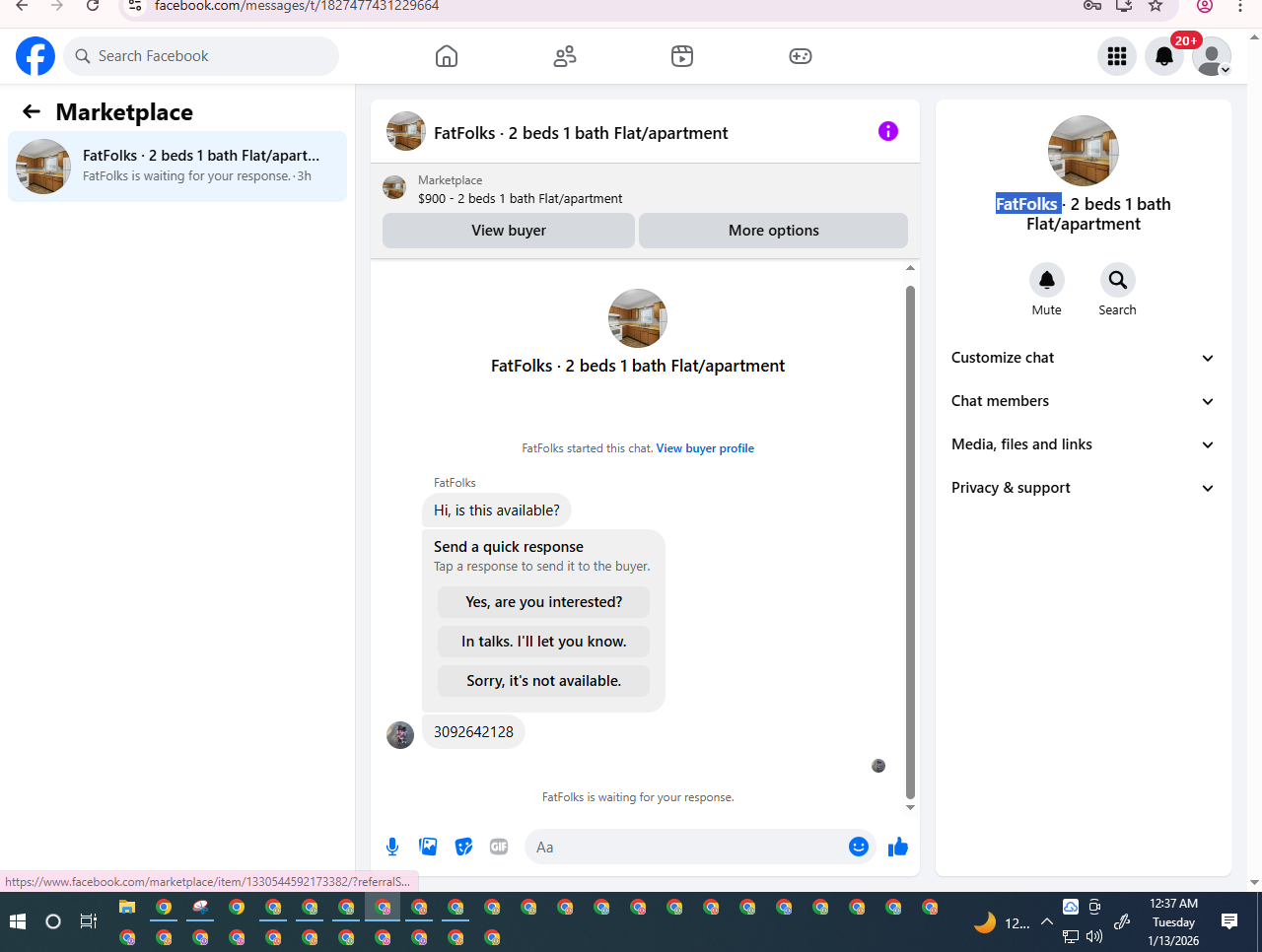Click the chat scroll up arrow
1262x952 pixels.
pos(910,268)
